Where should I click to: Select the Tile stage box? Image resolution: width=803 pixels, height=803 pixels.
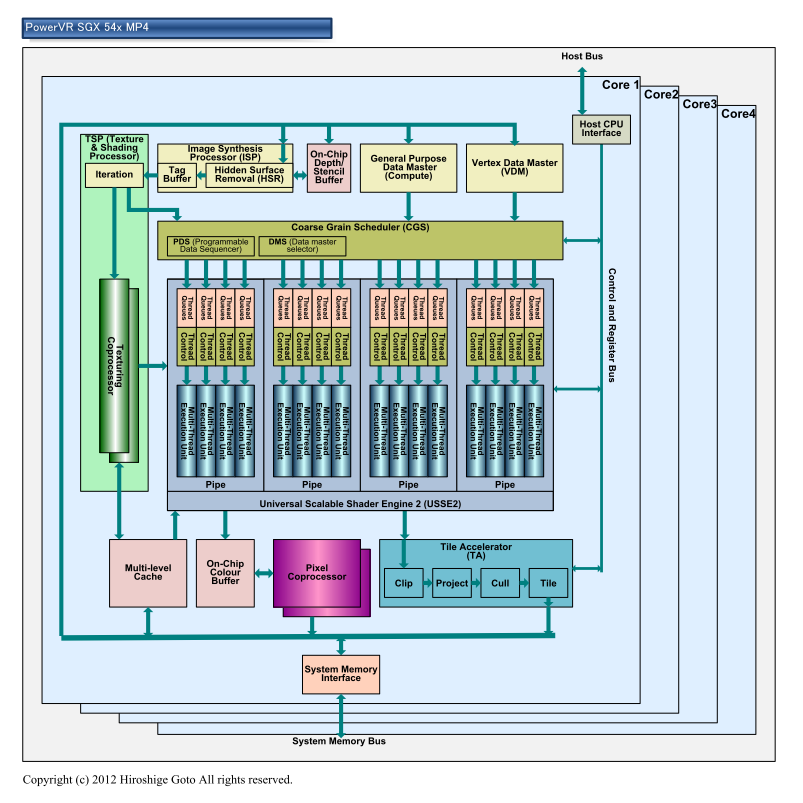click(548, 583)
